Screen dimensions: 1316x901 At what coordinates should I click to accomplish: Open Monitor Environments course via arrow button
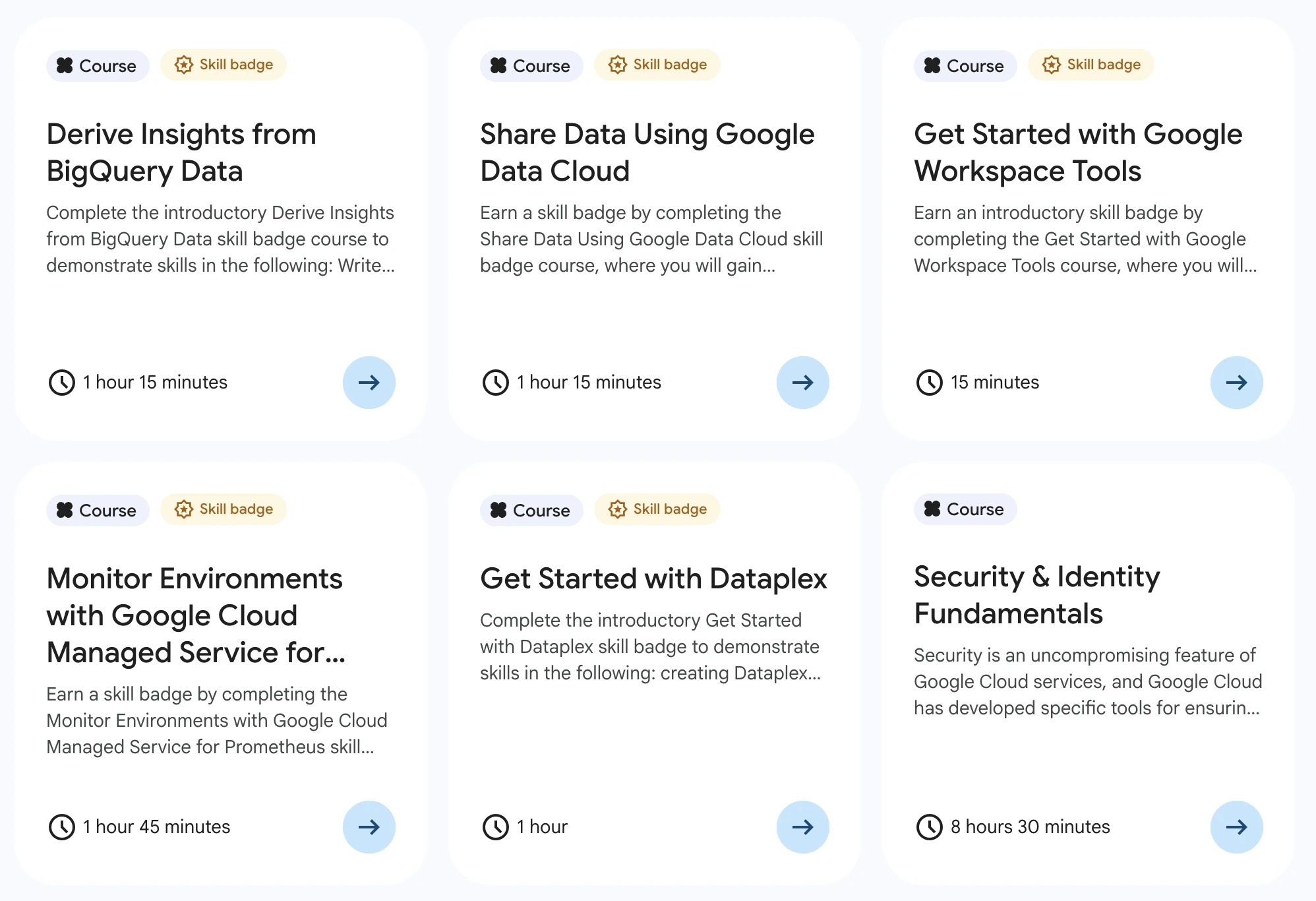[369, 827]
